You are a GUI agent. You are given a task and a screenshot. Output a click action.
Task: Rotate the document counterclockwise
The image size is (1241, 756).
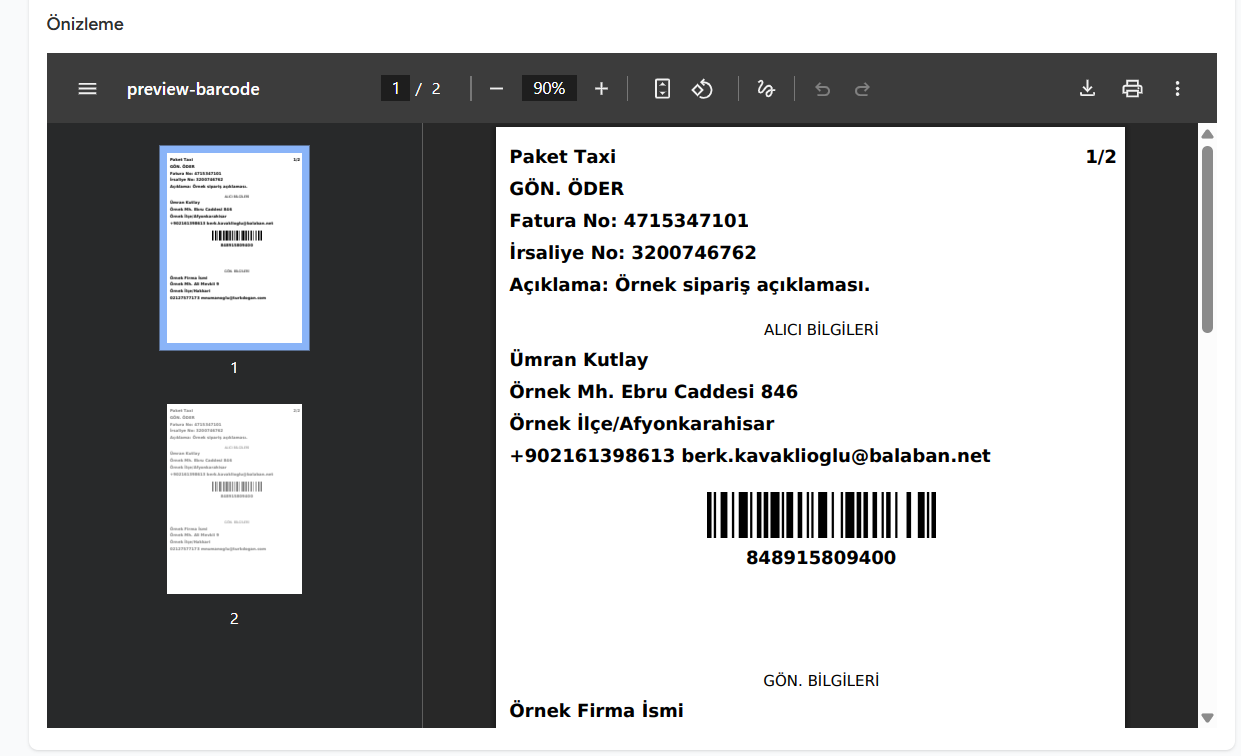pos(702,89)
